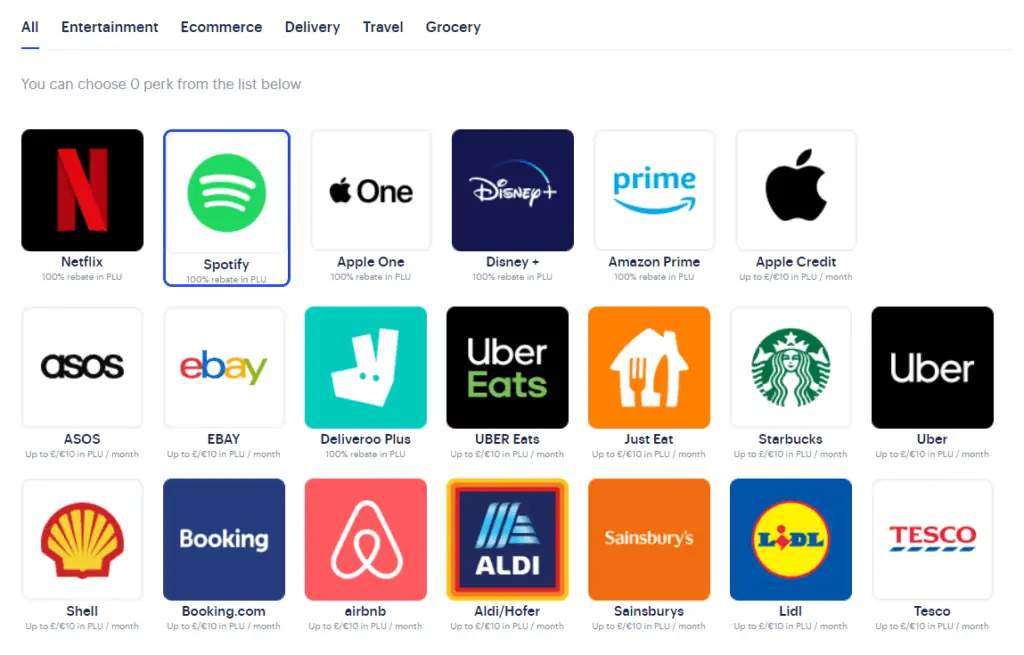Select the Netflix perk icon
Screen dimensions: 1024x655
(82, 190)
